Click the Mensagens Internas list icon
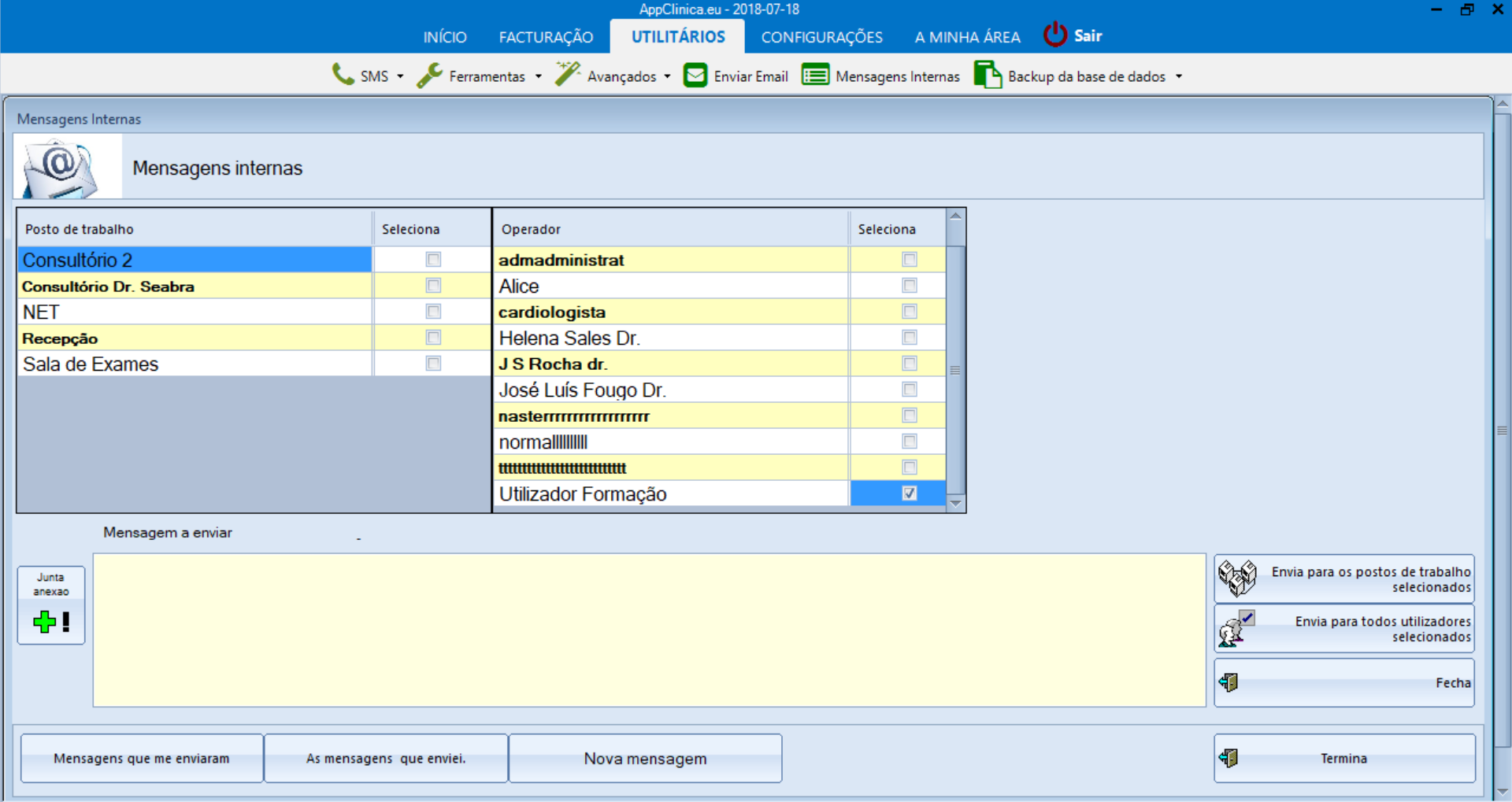Image resolution: width=1512 pixels, height=802 pixels. 815,76
